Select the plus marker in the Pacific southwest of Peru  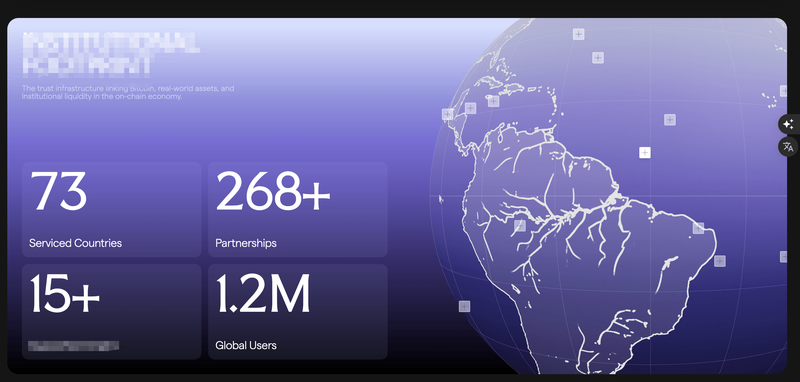pyautogui.click(x=464, y=307)
